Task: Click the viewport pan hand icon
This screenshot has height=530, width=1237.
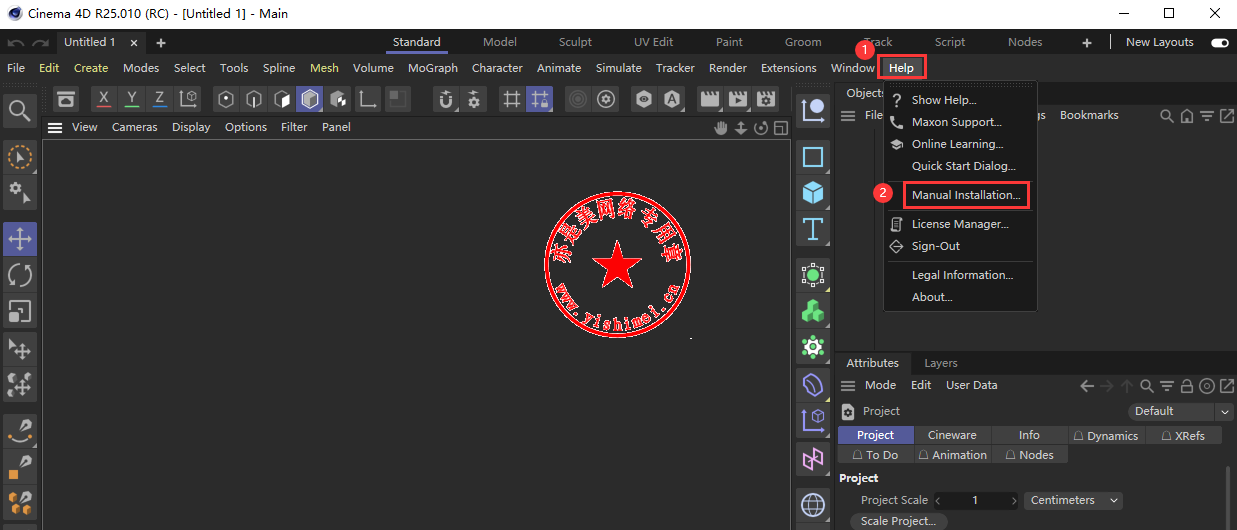Action: point(722,127)
